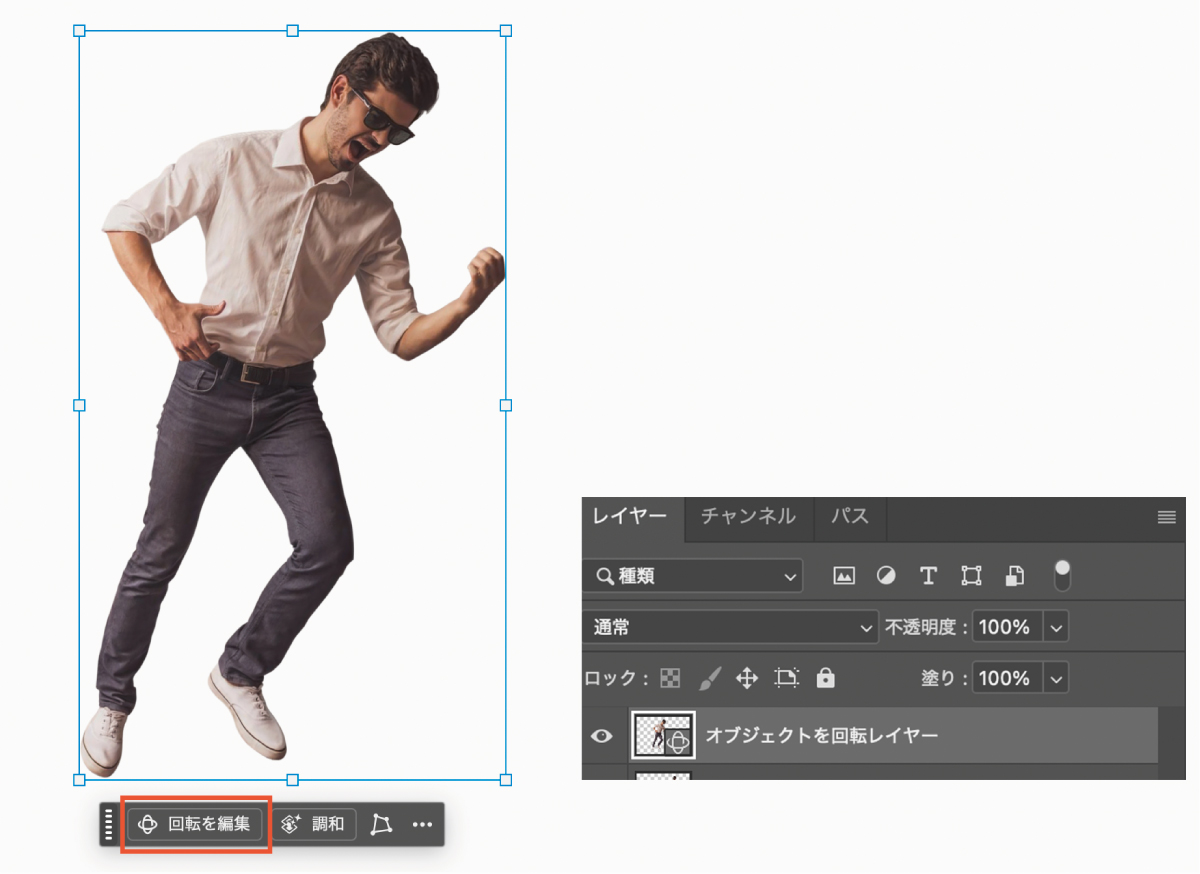Filter layers by pixel image icon

tap(844, 576)
